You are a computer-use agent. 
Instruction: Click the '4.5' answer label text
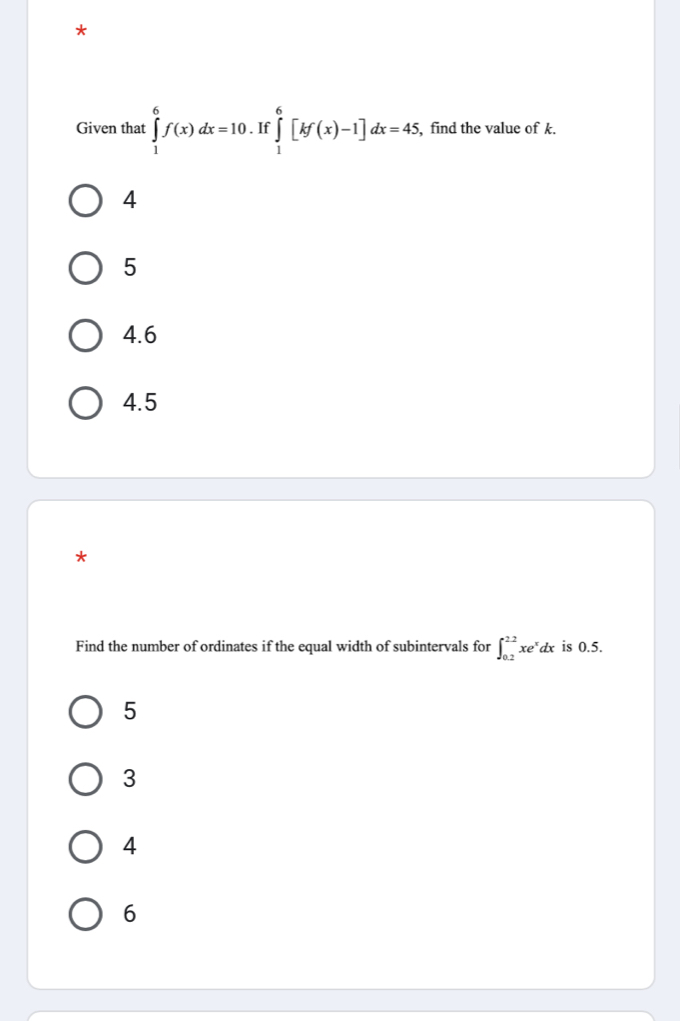pos(139,404)
